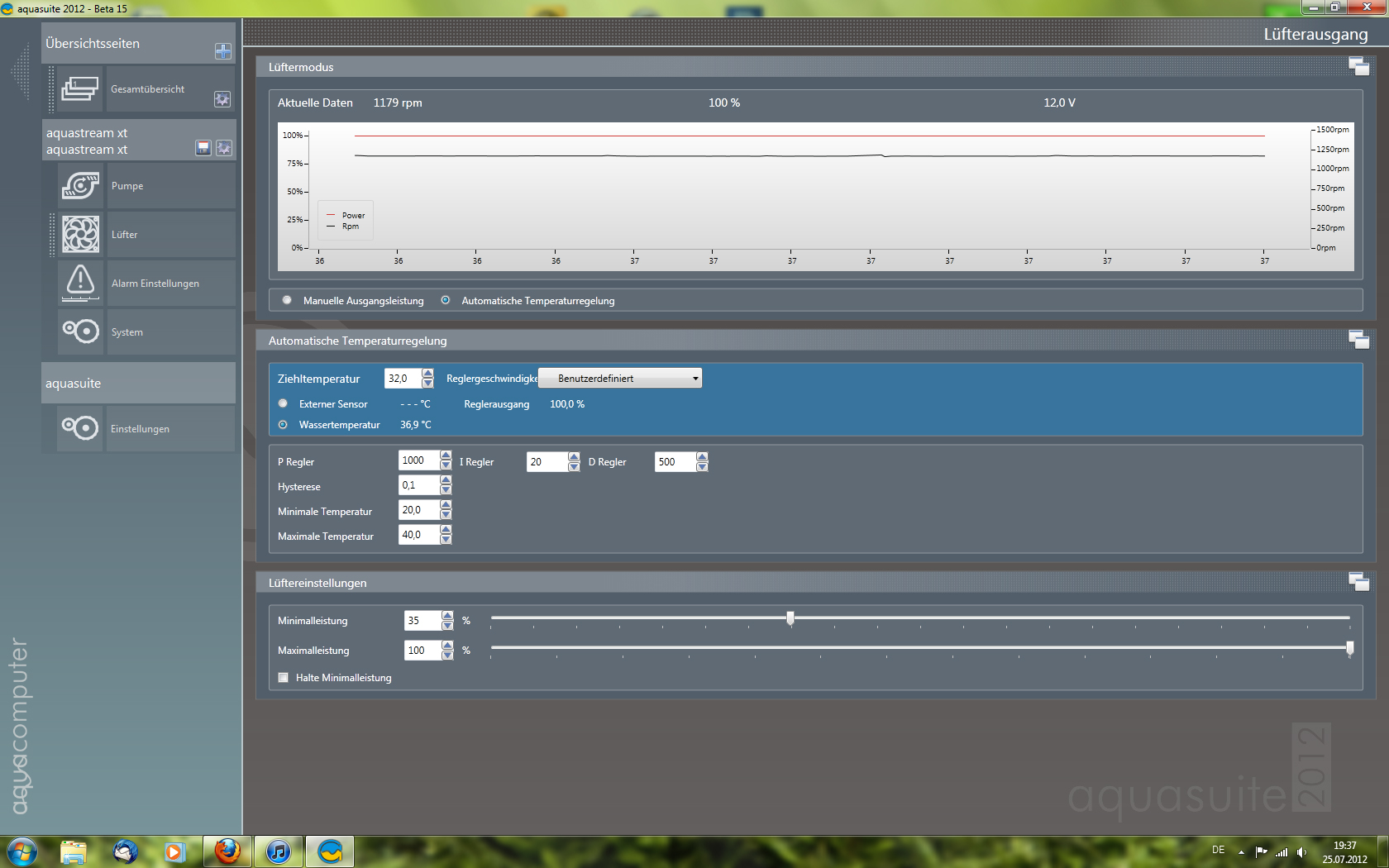
Task: Click the Windows Start button
Action: (22, 851)
